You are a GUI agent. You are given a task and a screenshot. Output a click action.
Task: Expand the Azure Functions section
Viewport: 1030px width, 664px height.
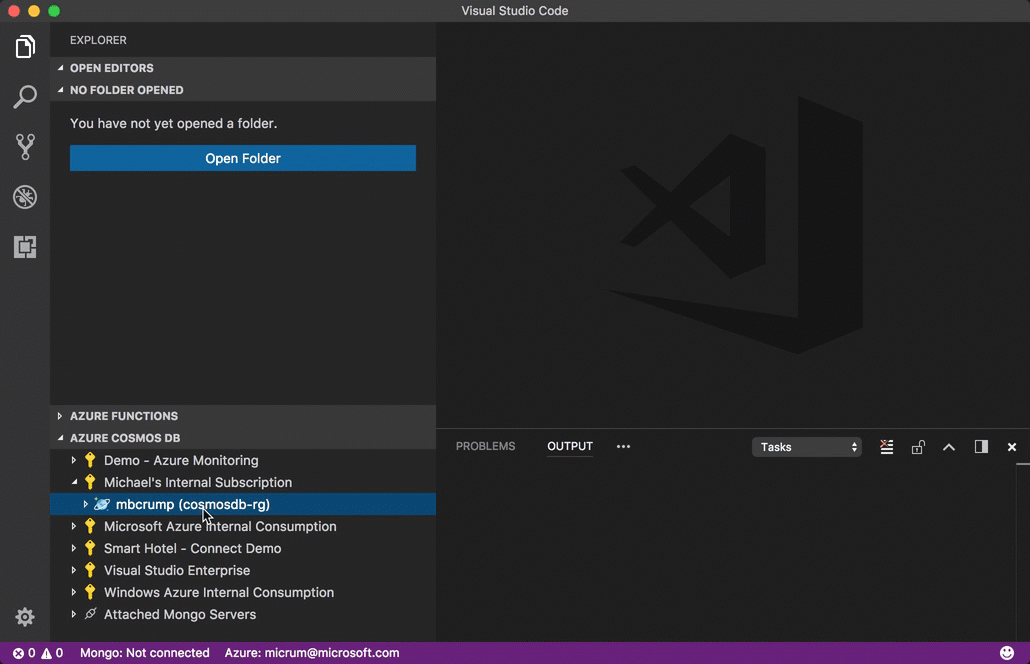click(x=60, y=416)
